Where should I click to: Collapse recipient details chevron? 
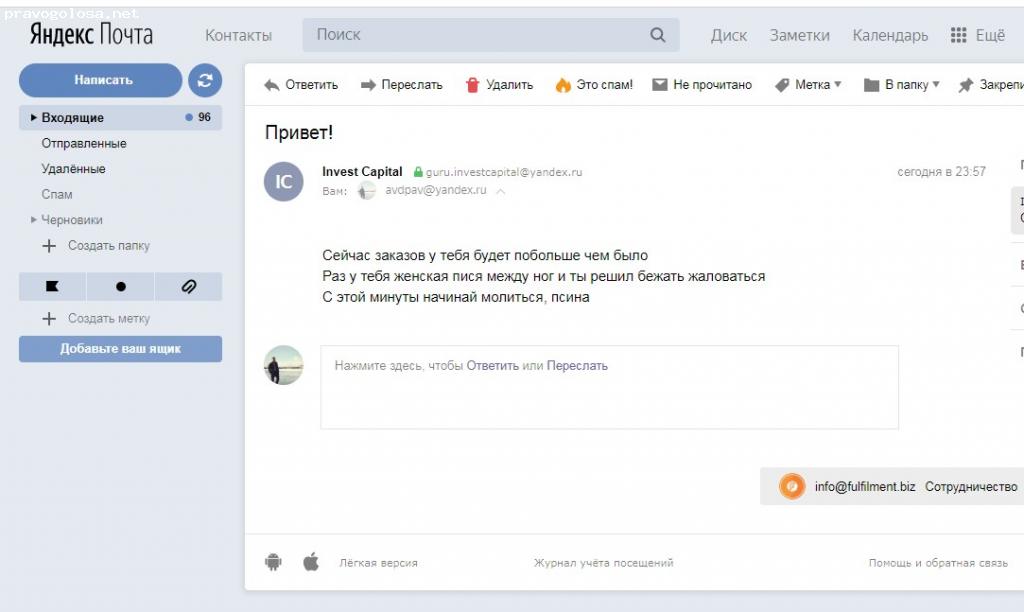pos(501,191)
